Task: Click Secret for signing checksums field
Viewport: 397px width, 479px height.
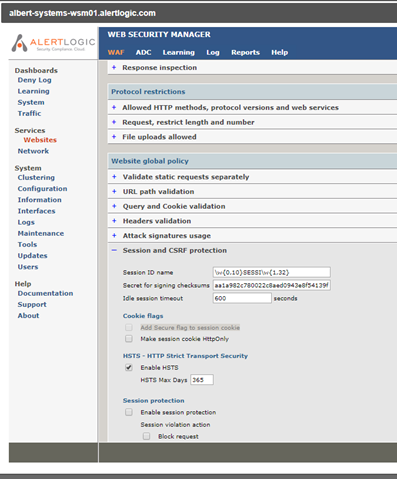Action: (x=272, y=285)
